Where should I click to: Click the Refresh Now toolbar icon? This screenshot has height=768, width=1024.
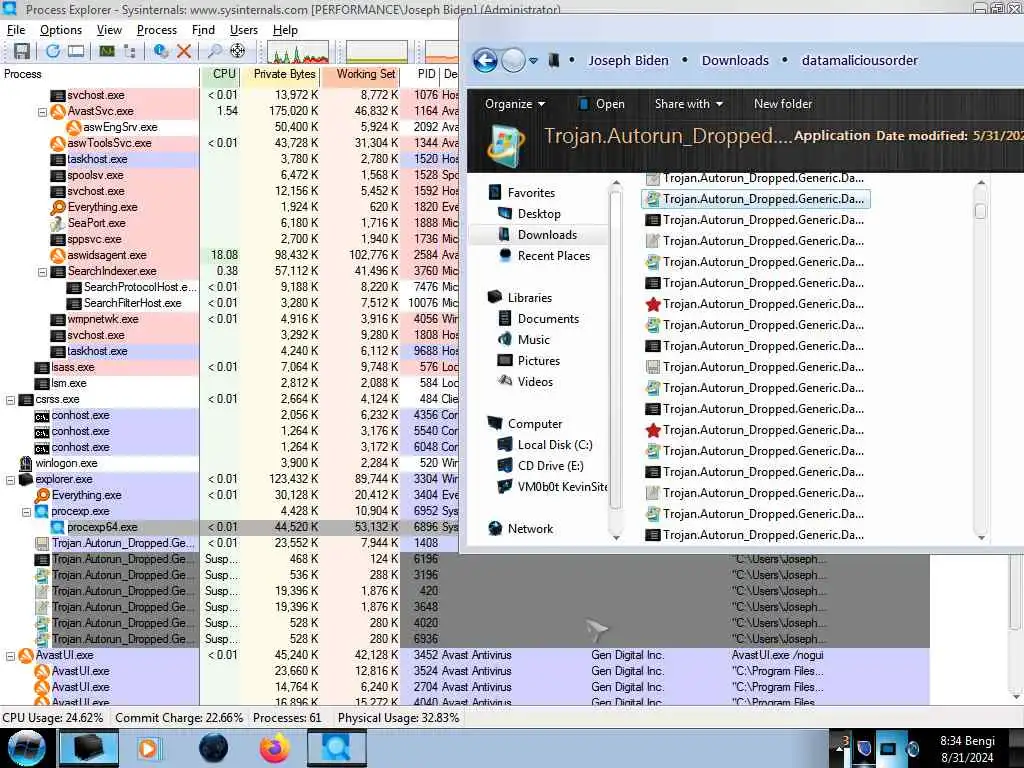(52, 51)
